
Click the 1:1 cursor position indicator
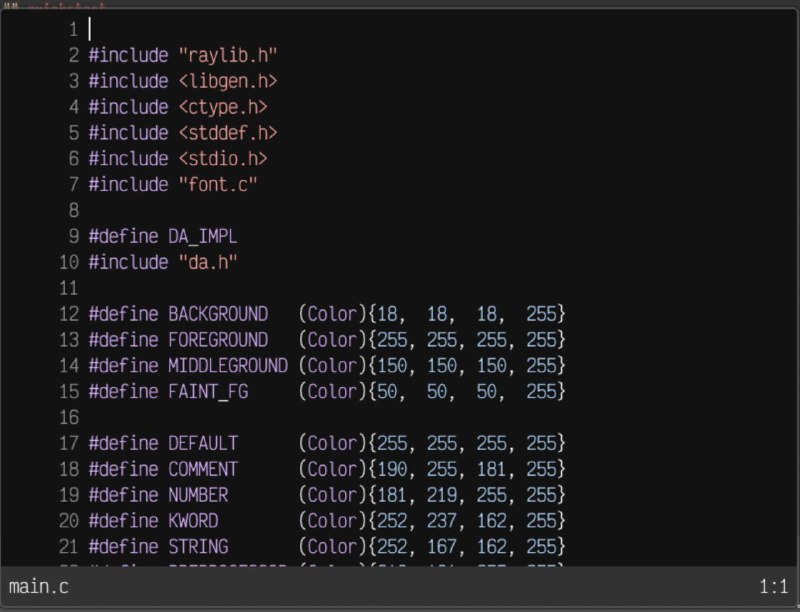pos(773,586)
